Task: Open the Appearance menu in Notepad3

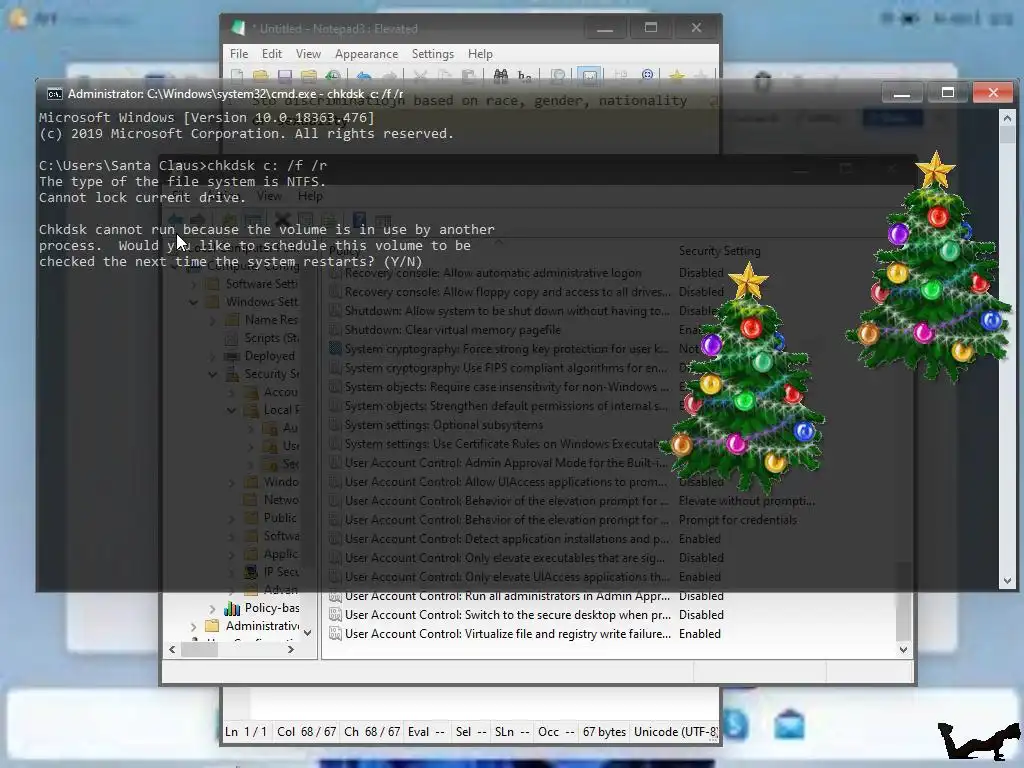Action: (x=366, y=54)
